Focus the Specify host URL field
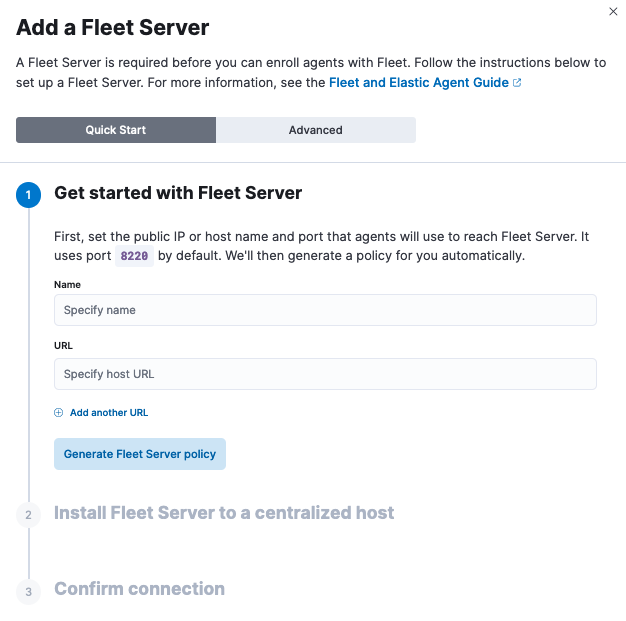Viewport: 626px width, 621px height. [x=325, y=374]
